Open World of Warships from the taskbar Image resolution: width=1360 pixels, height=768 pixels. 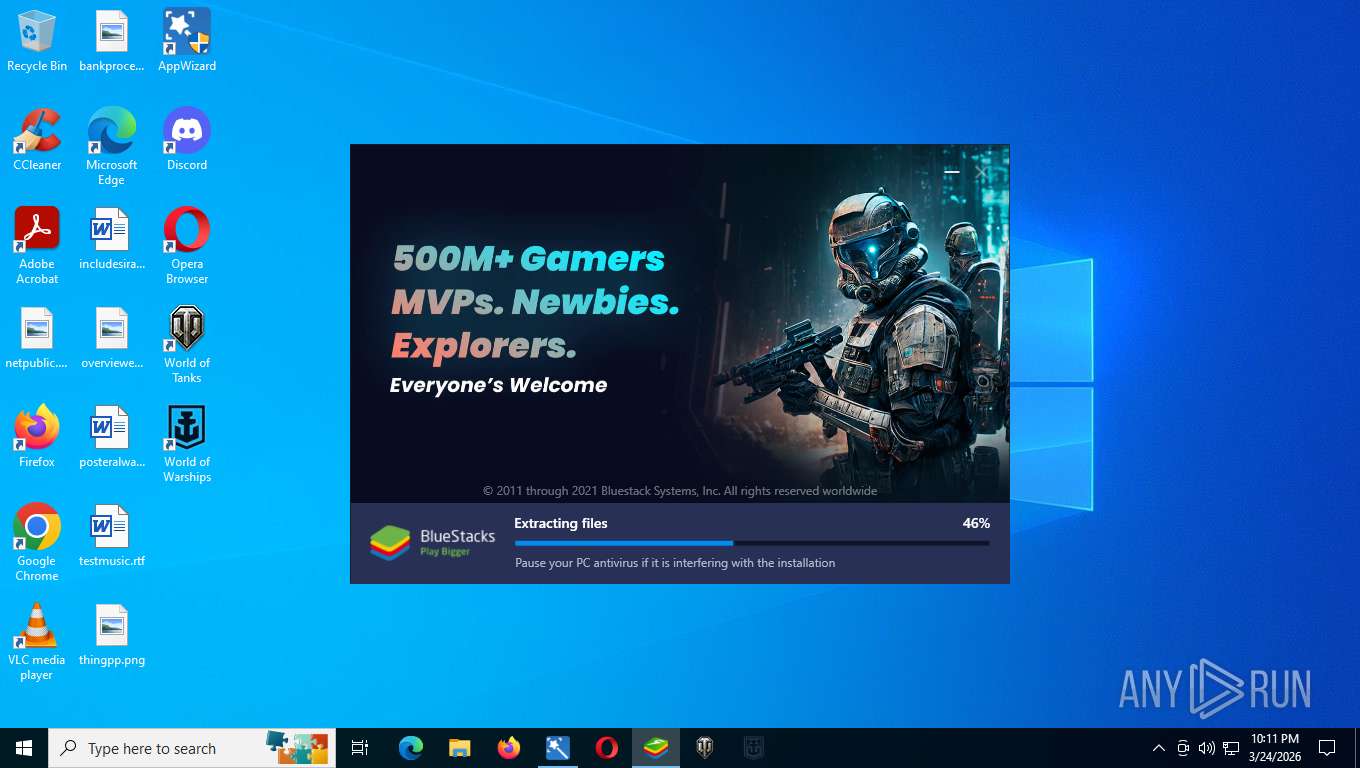click(x=753, y=748)
